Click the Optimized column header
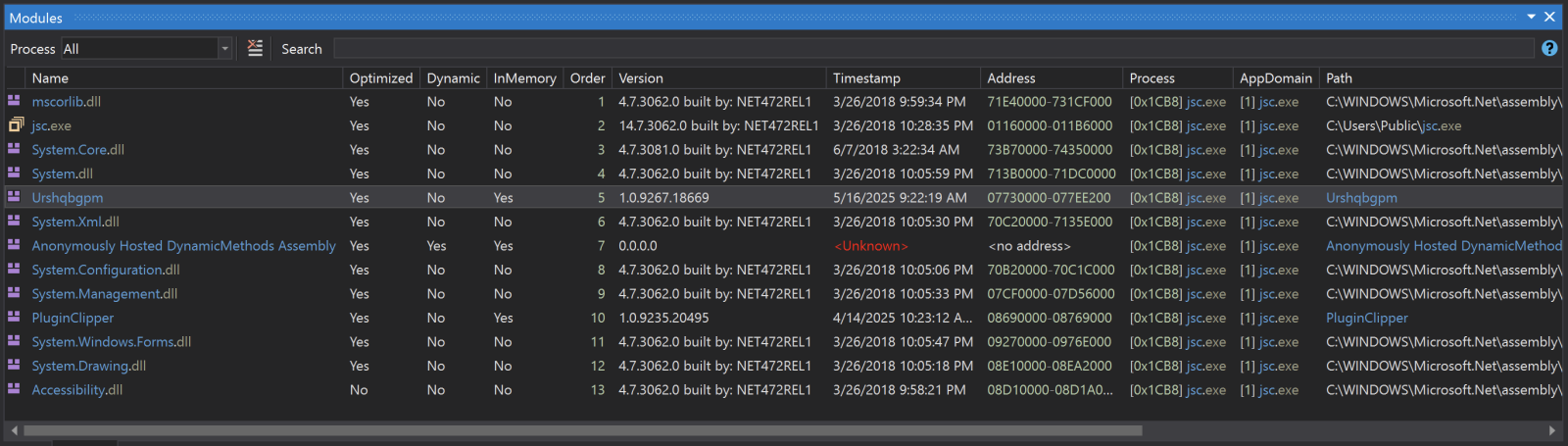This screenshot has width=1568, height=446. tap(380, 78)
